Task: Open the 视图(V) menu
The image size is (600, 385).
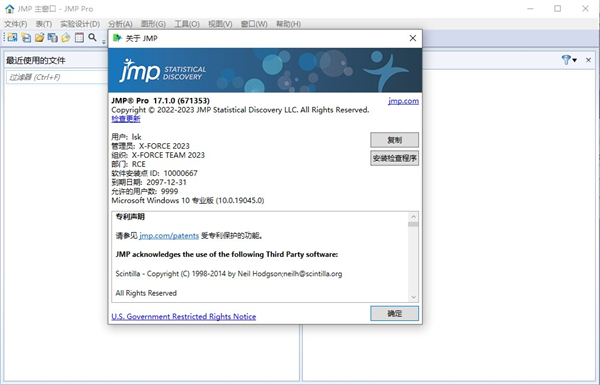Action: [x=220, y=24]
